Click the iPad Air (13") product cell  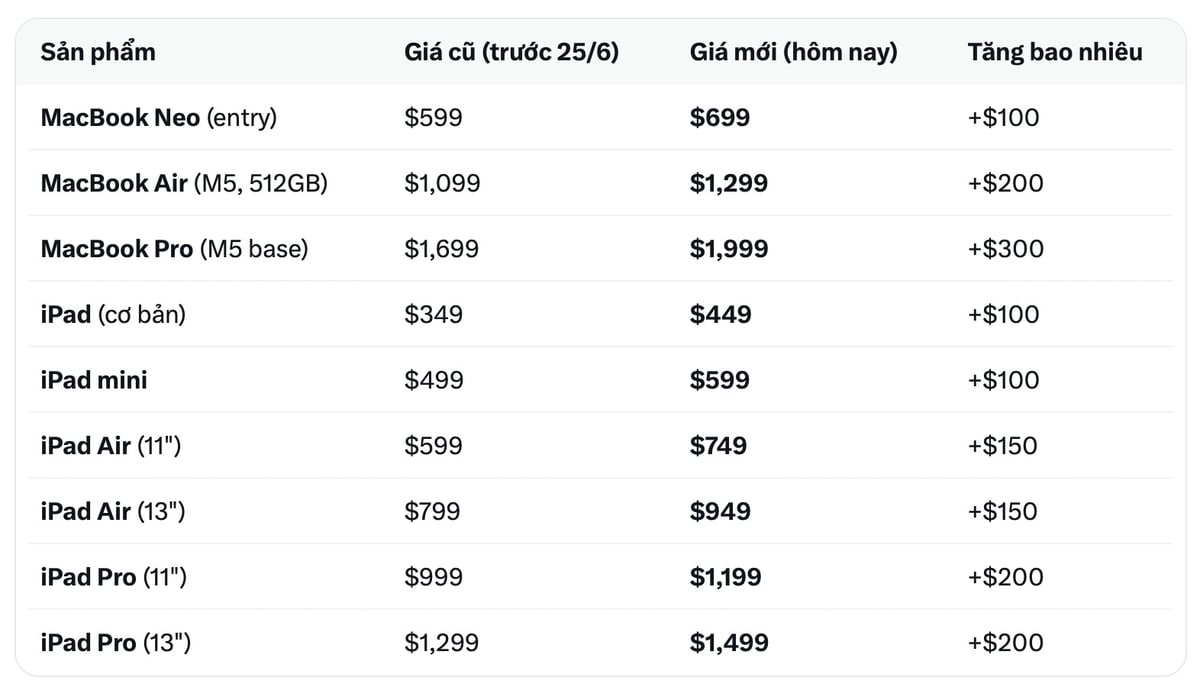pyautogui.click(x=113, y=512)
